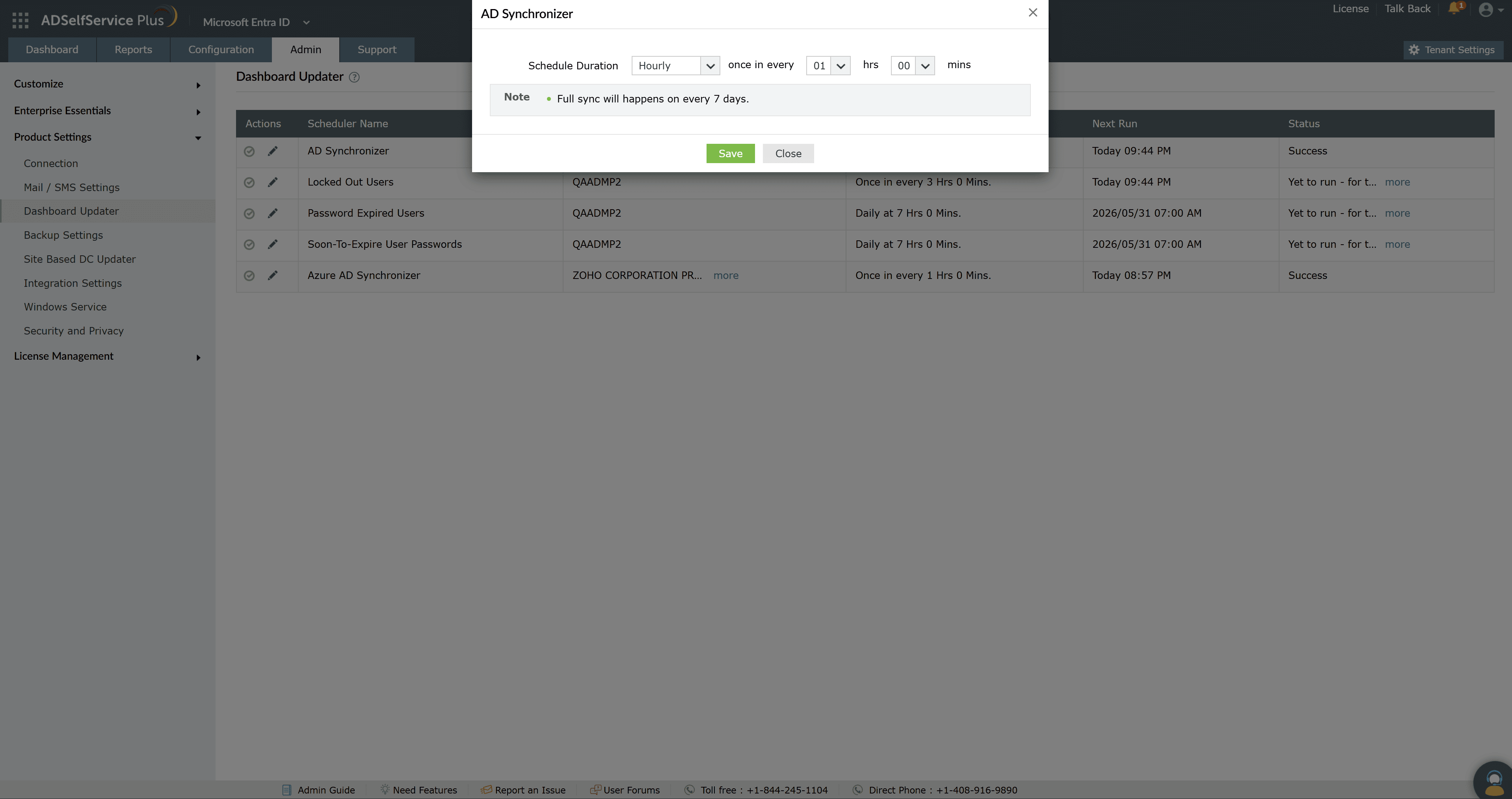Toggle enable status for AD Synchronizer row
Image resolution: width=1512 pixels, height=799 pixels.
coord(249,151)
